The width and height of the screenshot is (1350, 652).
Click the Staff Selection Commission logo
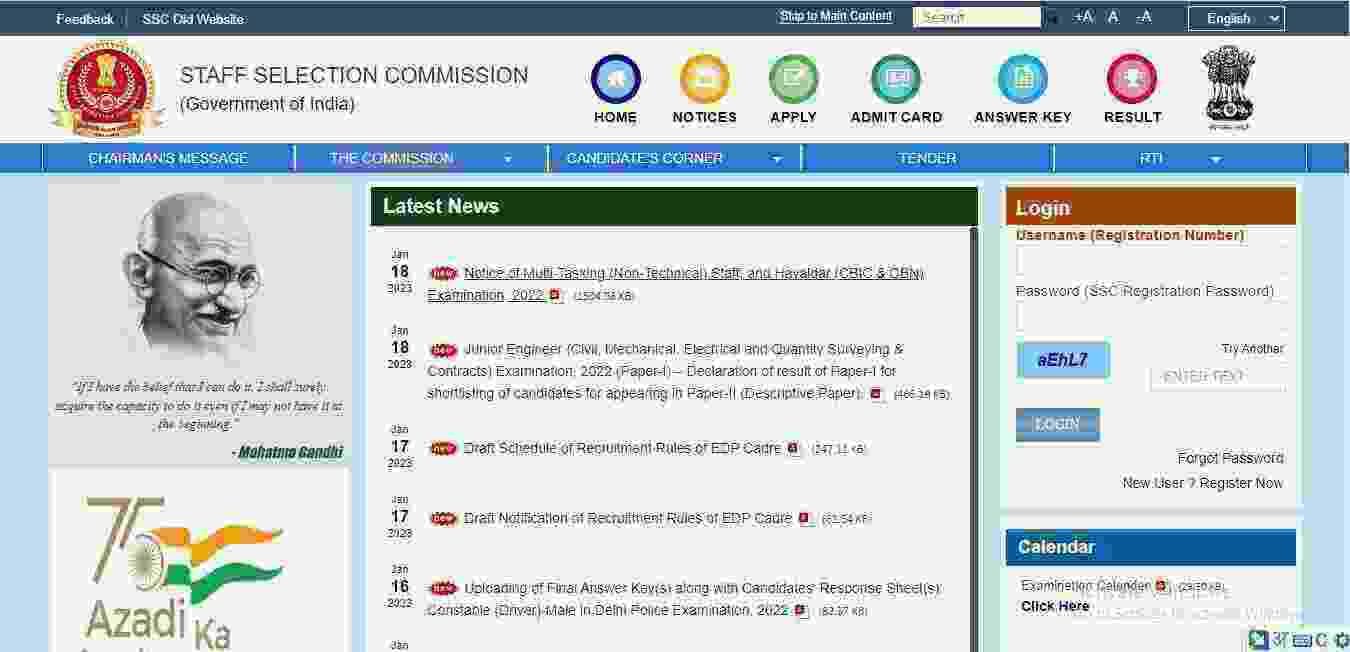(107, 88)
